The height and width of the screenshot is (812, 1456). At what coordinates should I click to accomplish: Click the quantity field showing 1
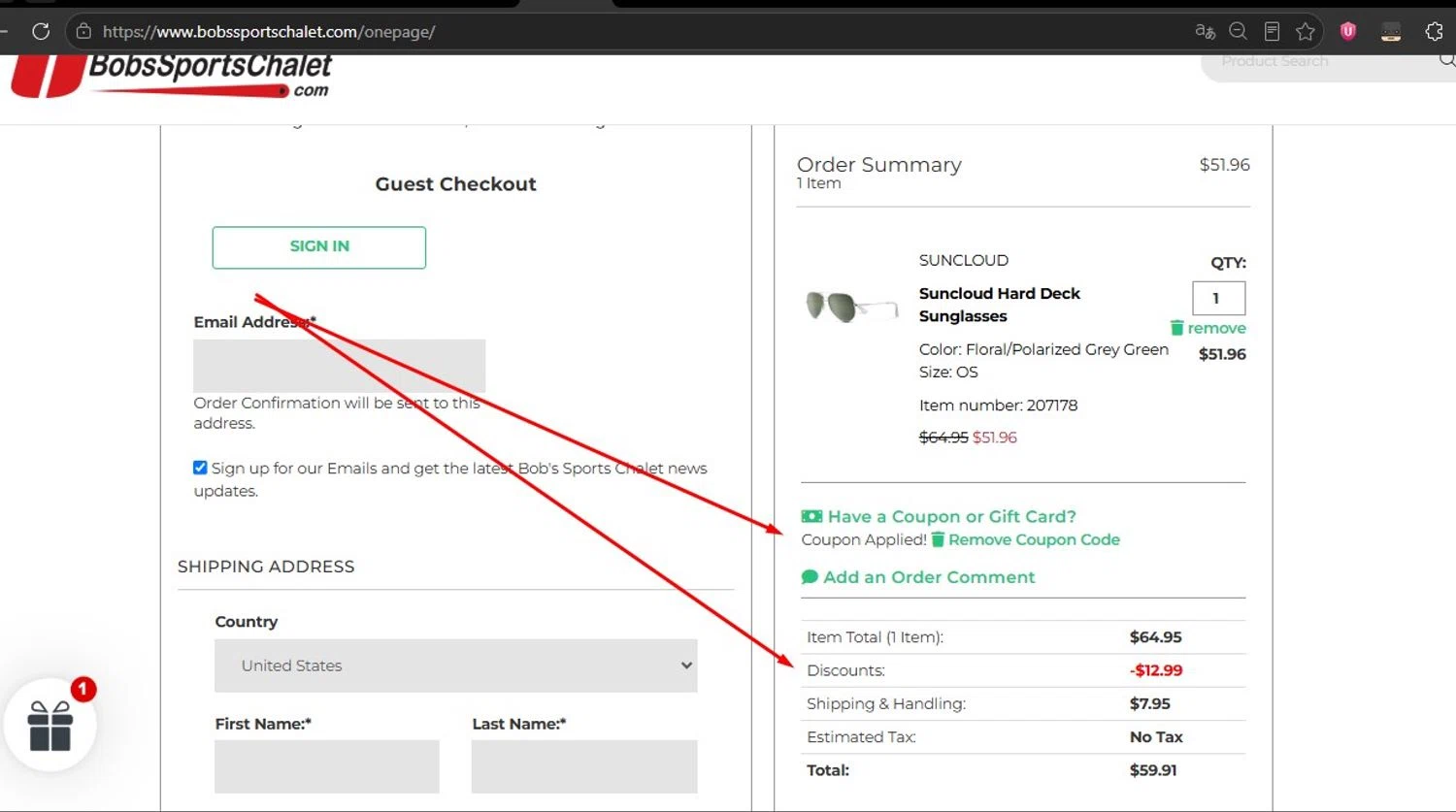coord(1218,298)
